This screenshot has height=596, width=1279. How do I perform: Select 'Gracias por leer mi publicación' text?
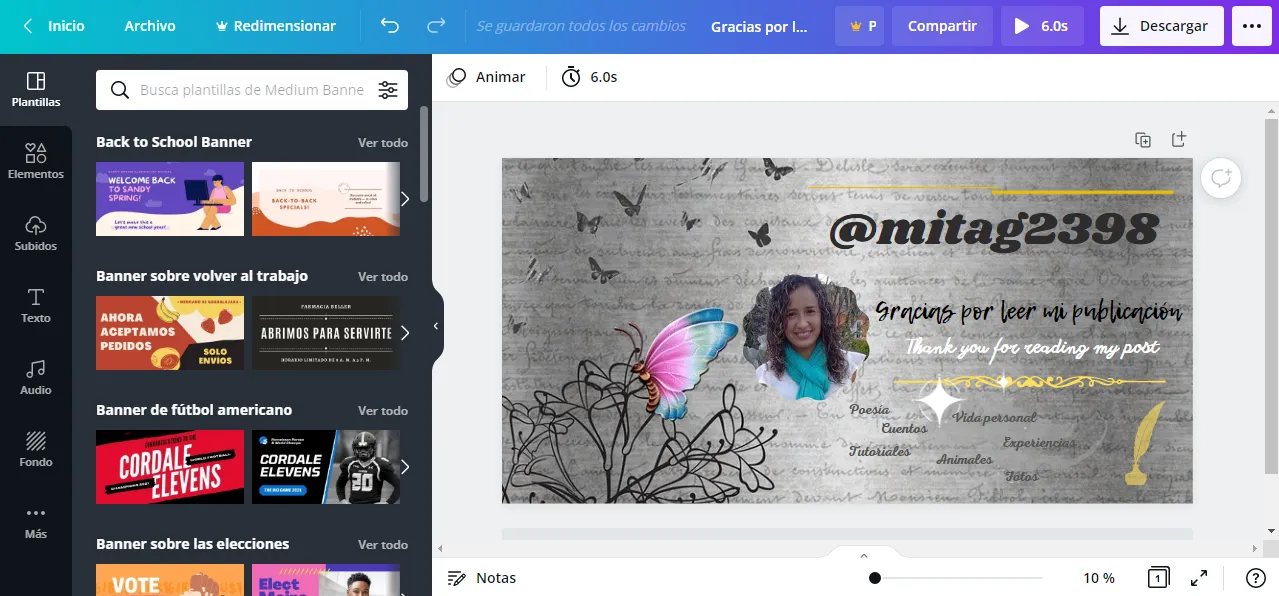click(x=1029, y=312)
